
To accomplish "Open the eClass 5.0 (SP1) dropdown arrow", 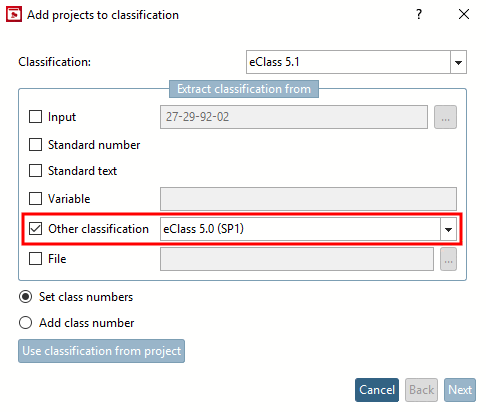I will [448, 229].
